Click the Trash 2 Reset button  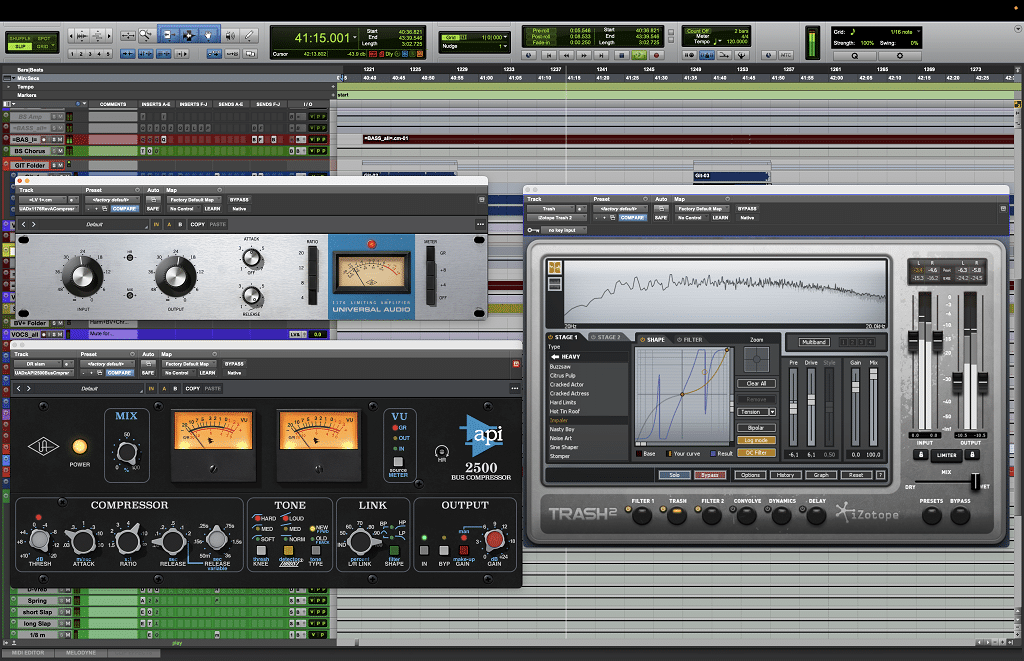click(856, 475)
